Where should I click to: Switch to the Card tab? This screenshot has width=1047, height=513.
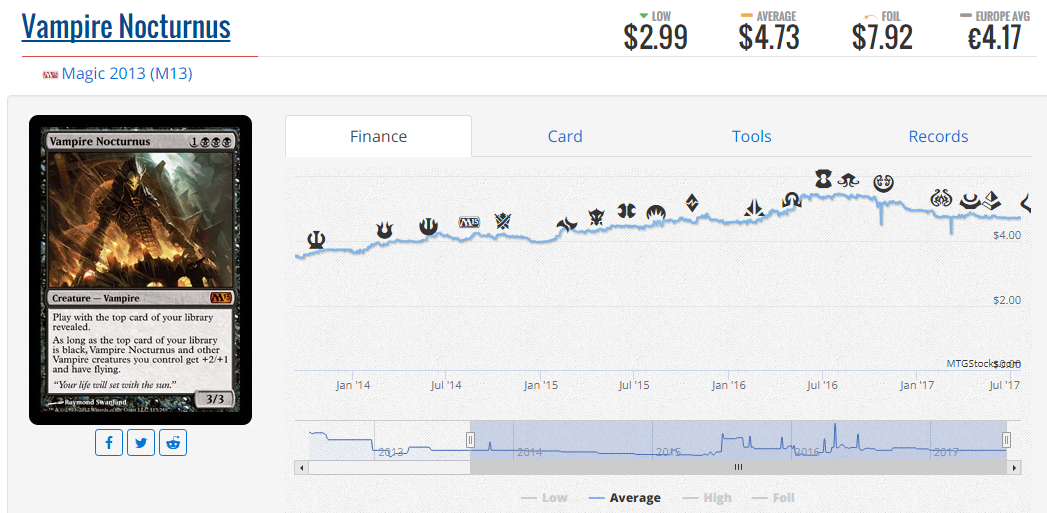click(x=564, y=136)
